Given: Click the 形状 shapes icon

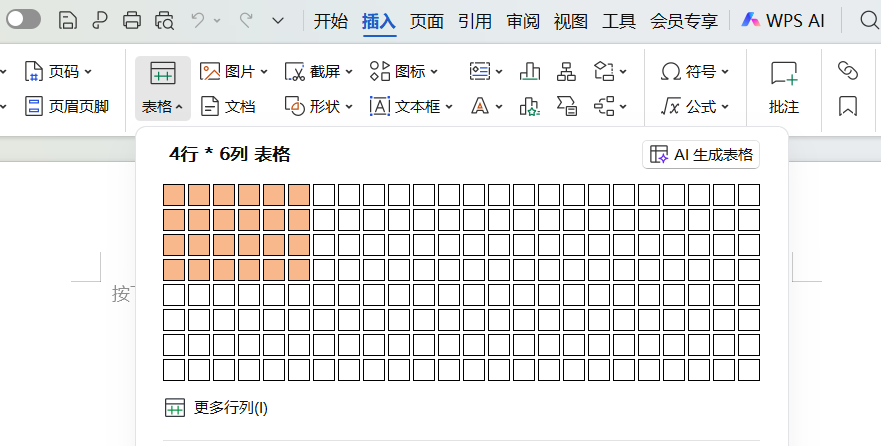Looking at the screenshot, I should pos(295,106).
